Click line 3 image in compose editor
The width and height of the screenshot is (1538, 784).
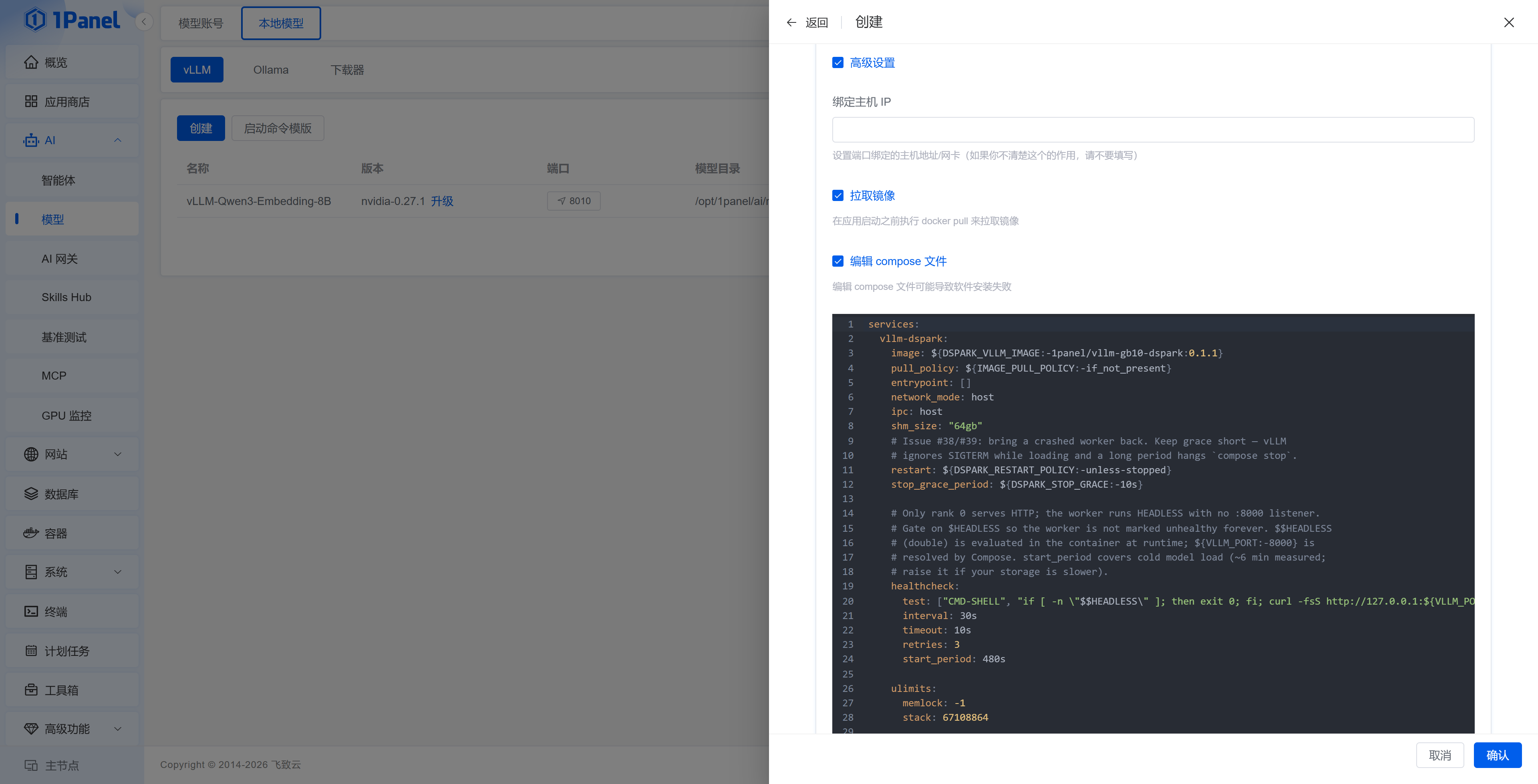[x=1057, y=354]
